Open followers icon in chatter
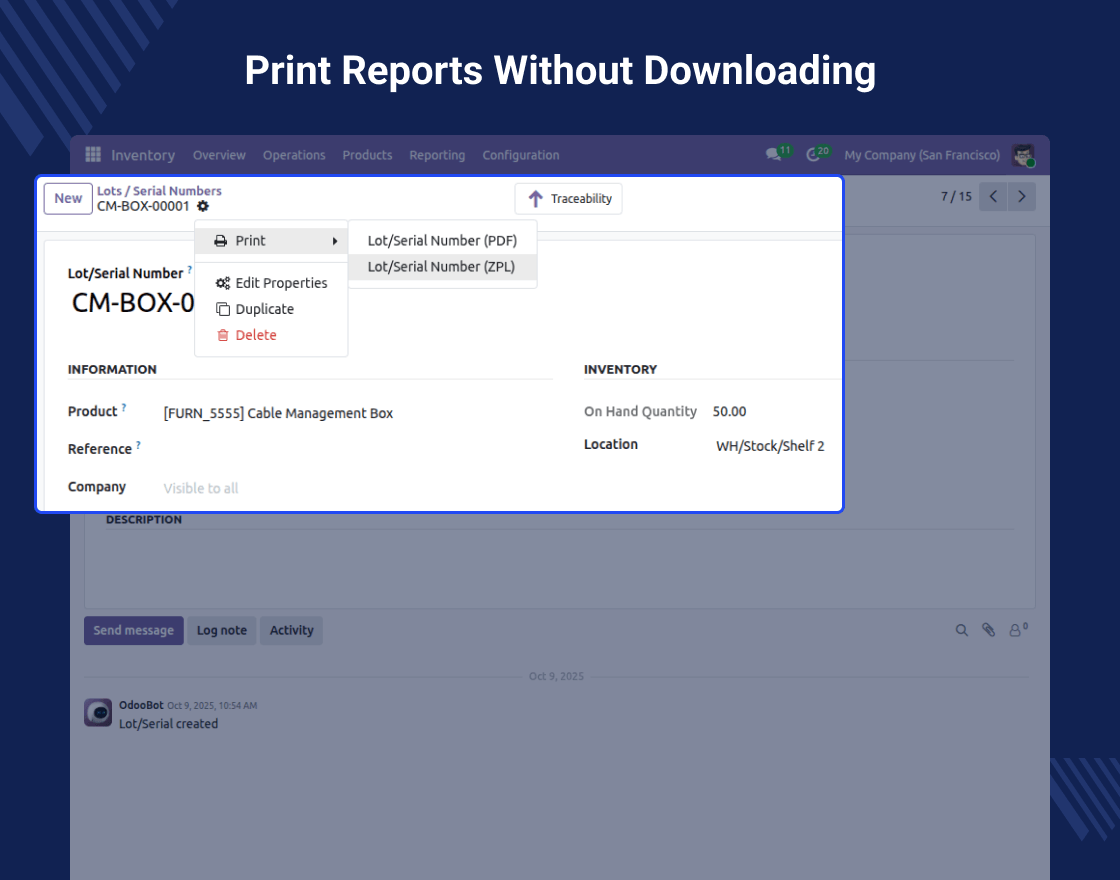This screenshot has height=880, width=1120. (1018, 629)
